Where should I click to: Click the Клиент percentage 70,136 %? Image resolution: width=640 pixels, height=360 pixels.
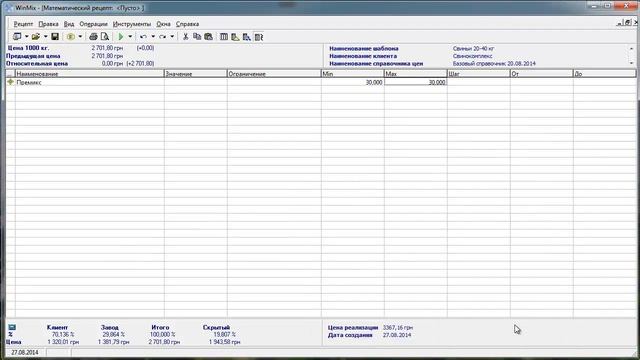[63, 335]
